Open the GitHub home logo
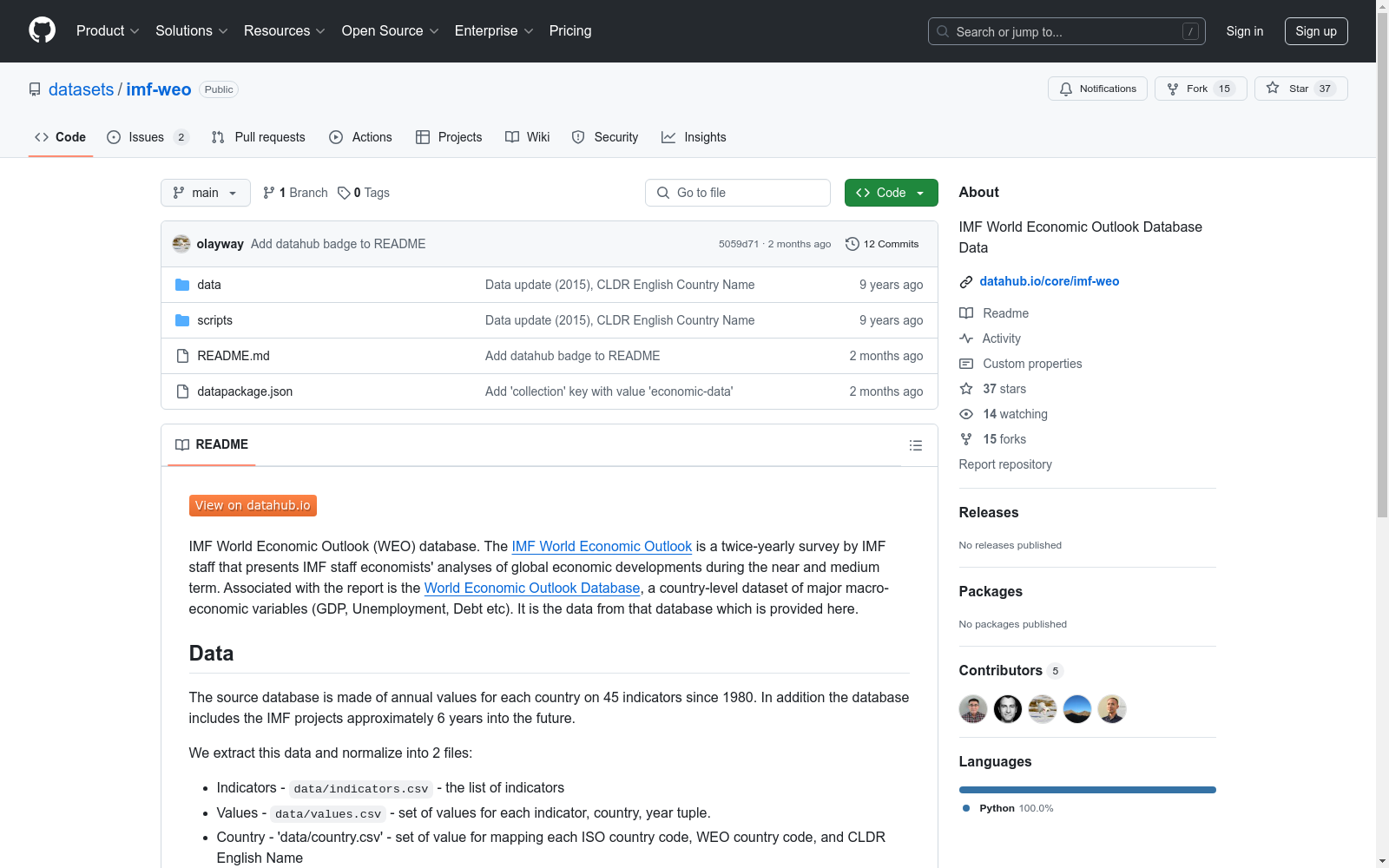Screen dimensions: 1389x868 [x=42, y=30]
